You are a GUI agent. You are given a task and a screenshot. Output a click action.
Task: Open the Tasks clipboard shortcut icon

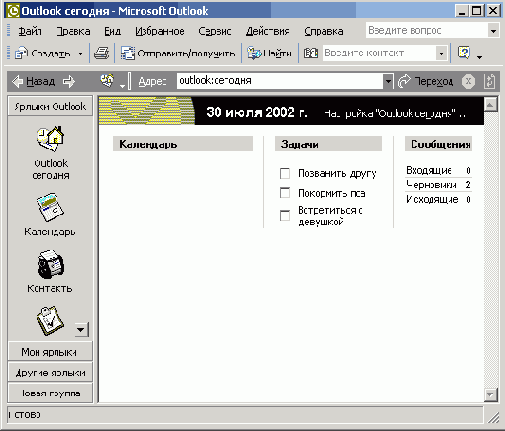click(x=50, y=321)
